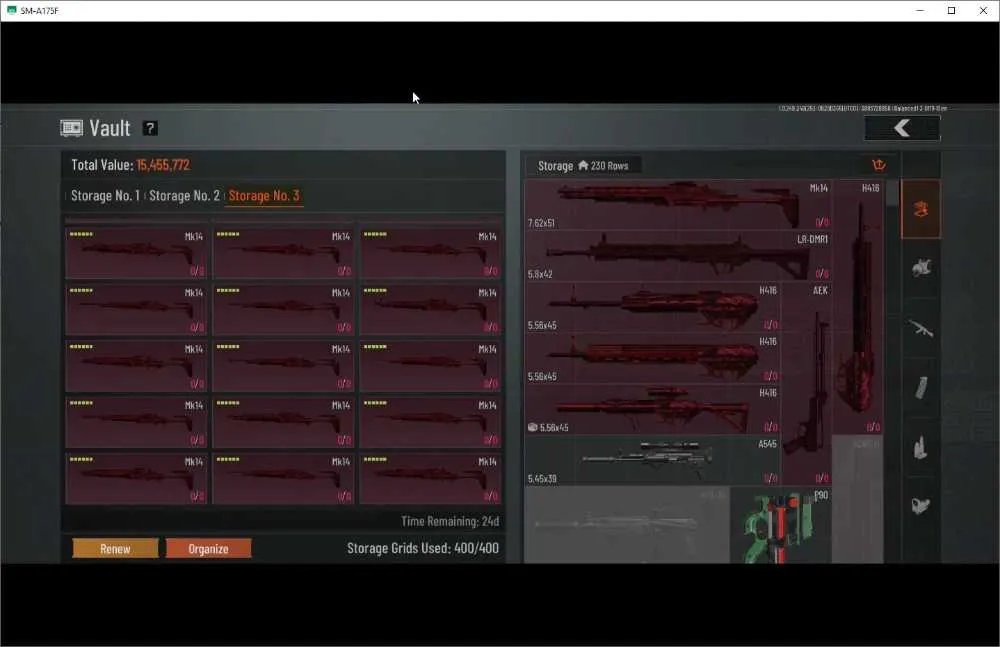Image resolution: width=1000 pixels, height=647 pixels.
Task: Minimize the SM-A175F window
Action: (920, 11)
